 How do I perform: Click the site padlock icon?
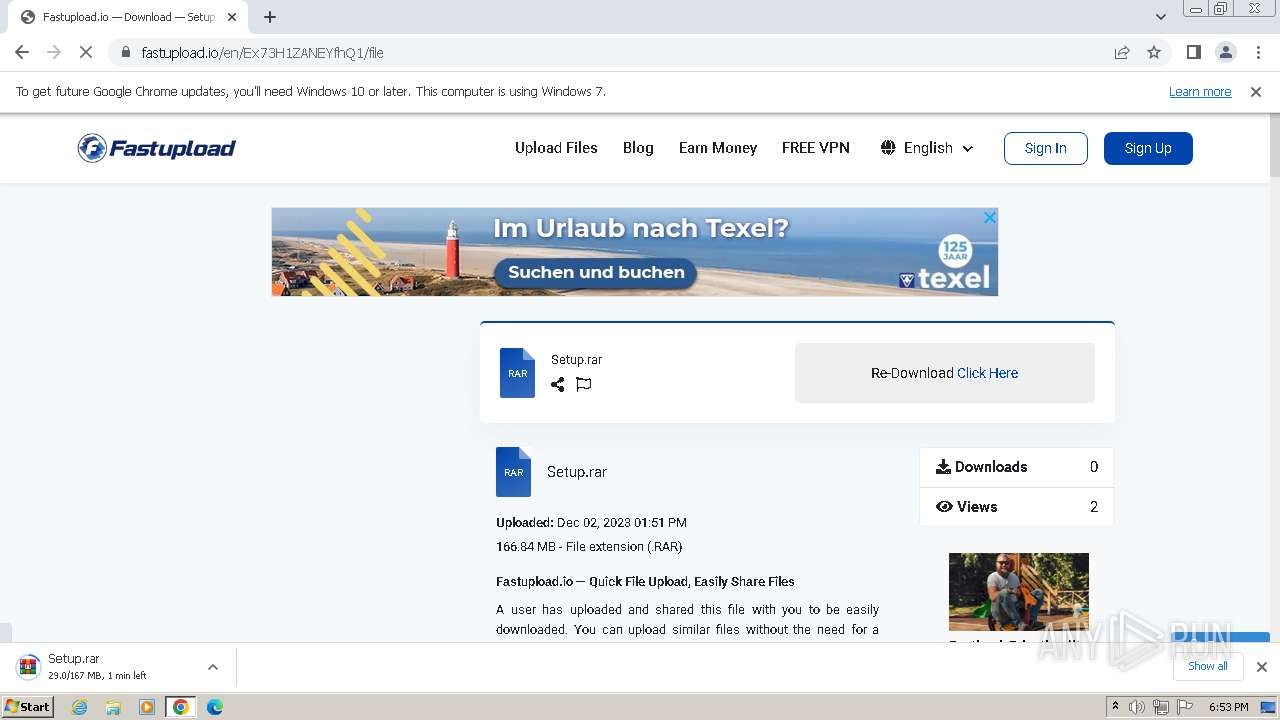125,52
